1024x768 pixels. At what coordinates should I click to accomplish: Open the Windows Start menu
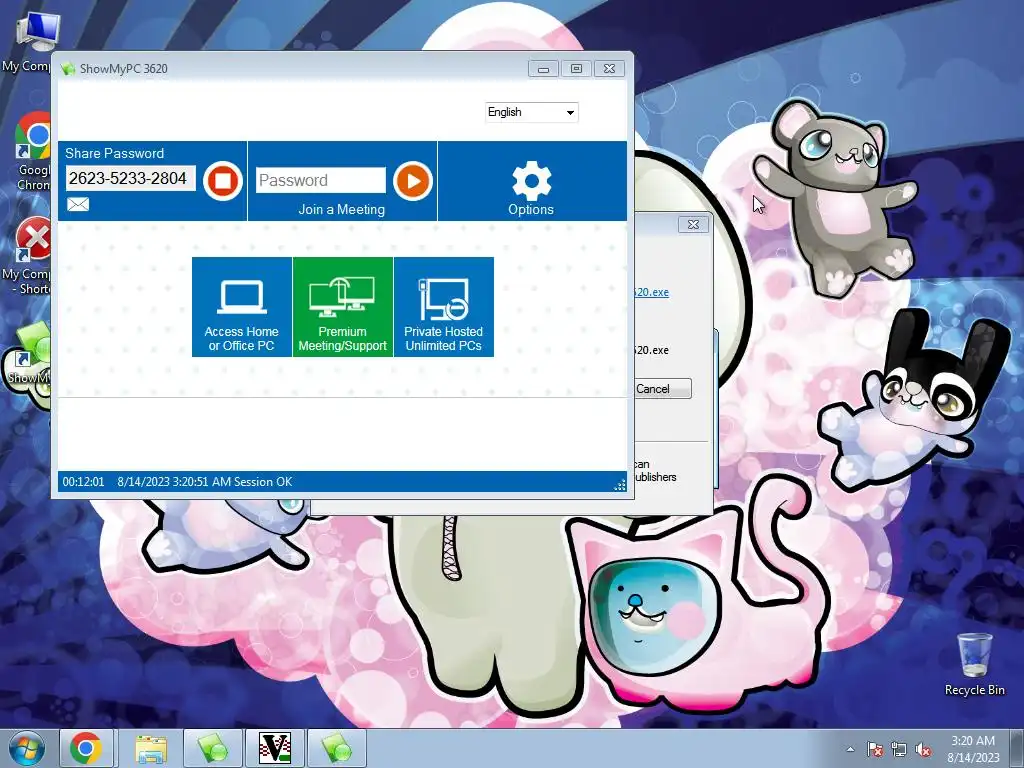pyautogui.click(x=27, y=748)
